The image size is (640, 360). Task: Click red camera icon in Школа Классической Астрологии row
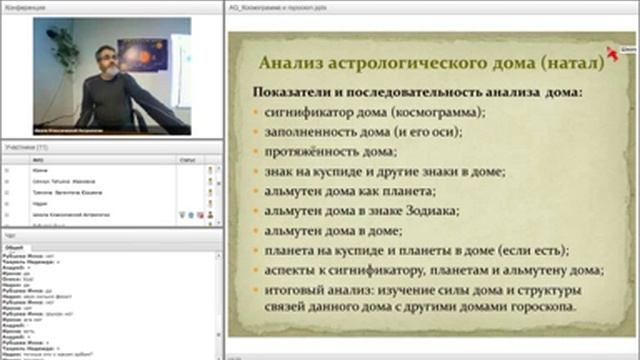click(200, 215)
